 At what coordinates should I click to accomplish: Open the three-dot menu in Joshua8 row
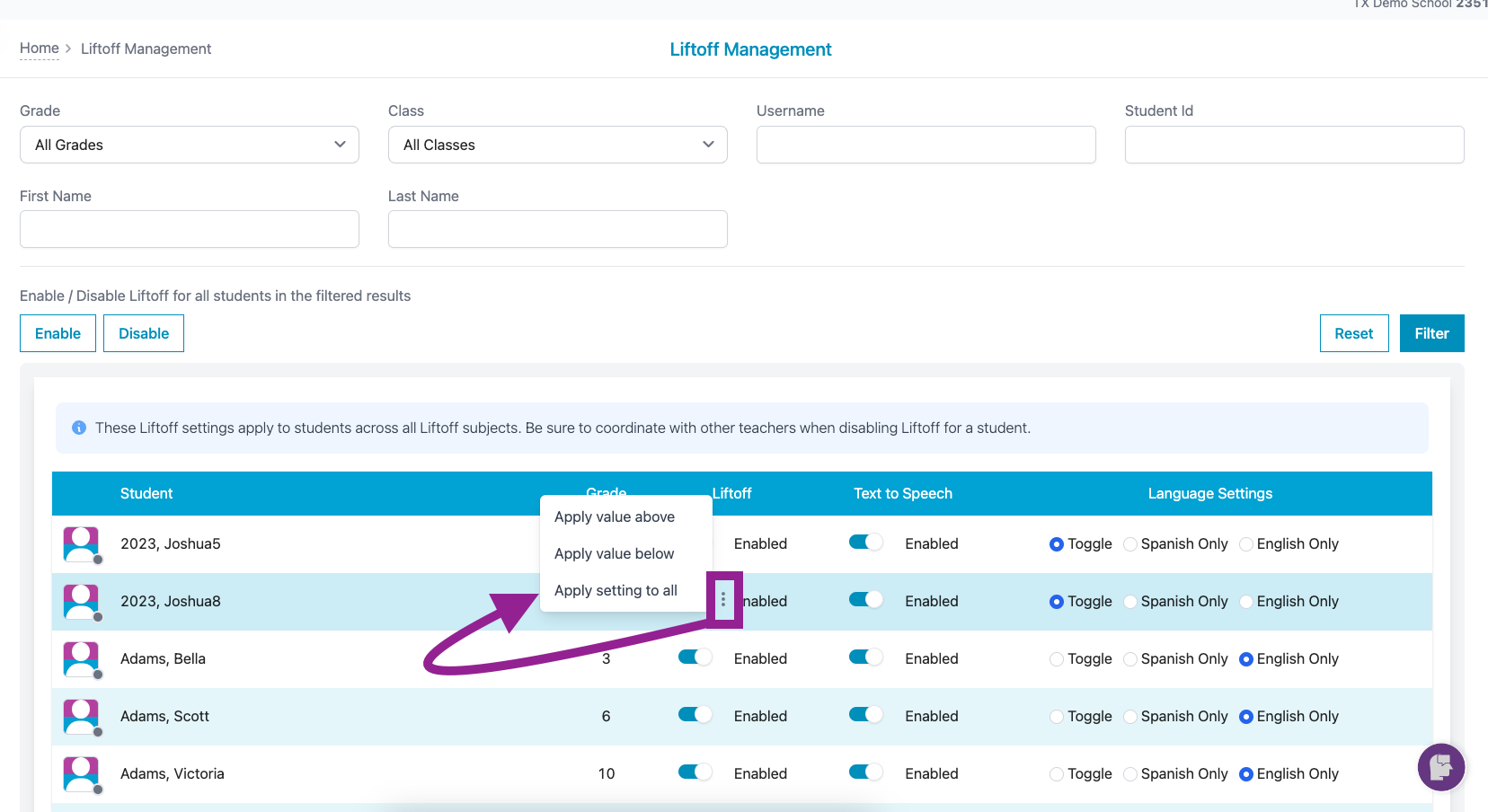723,599
